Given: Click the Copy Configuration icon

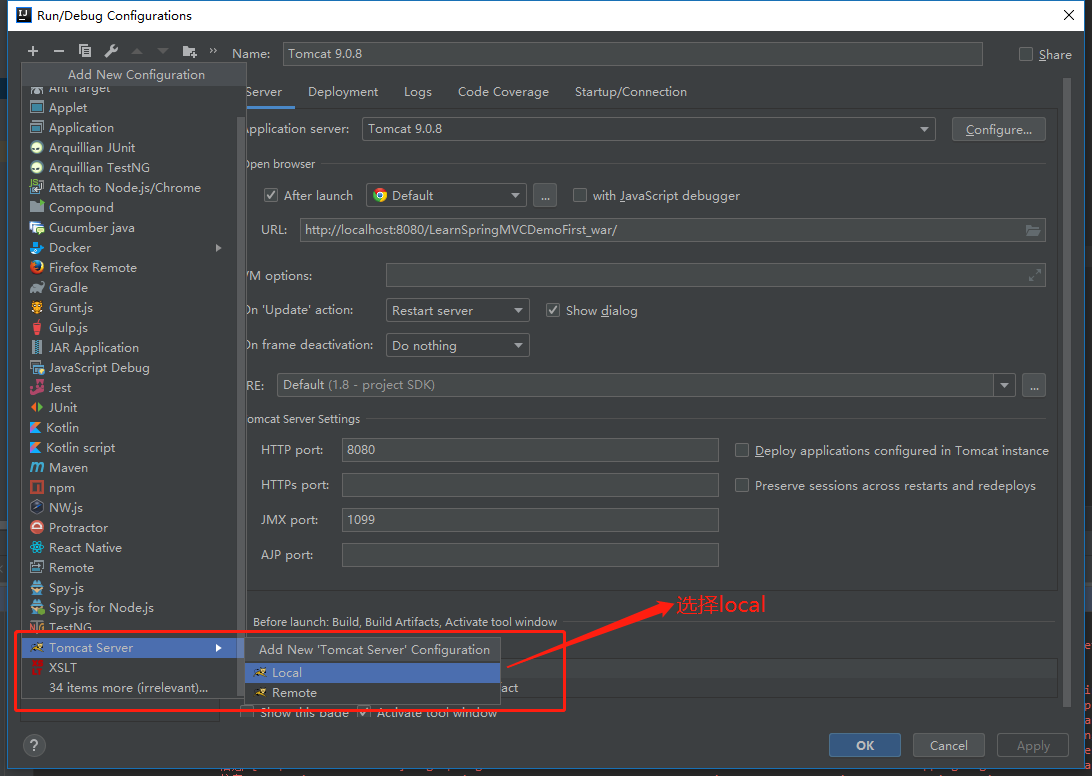Looking at the screenshot, I should pyautogui.click(x=85, y=51).
